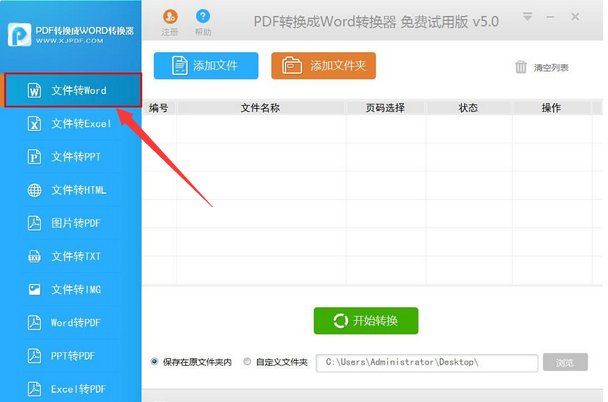
Task: Click the PDF icon beside PPT转PDF
Action: [35, 356]
